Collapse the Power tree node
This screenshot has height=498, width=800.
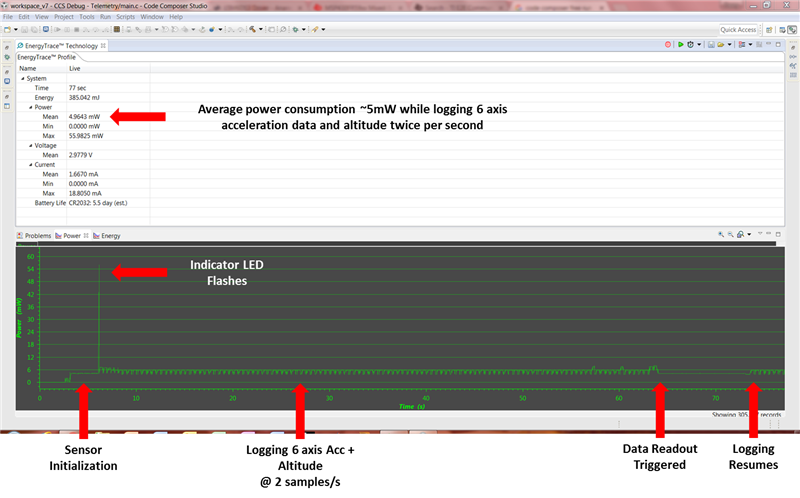point(31,107)
